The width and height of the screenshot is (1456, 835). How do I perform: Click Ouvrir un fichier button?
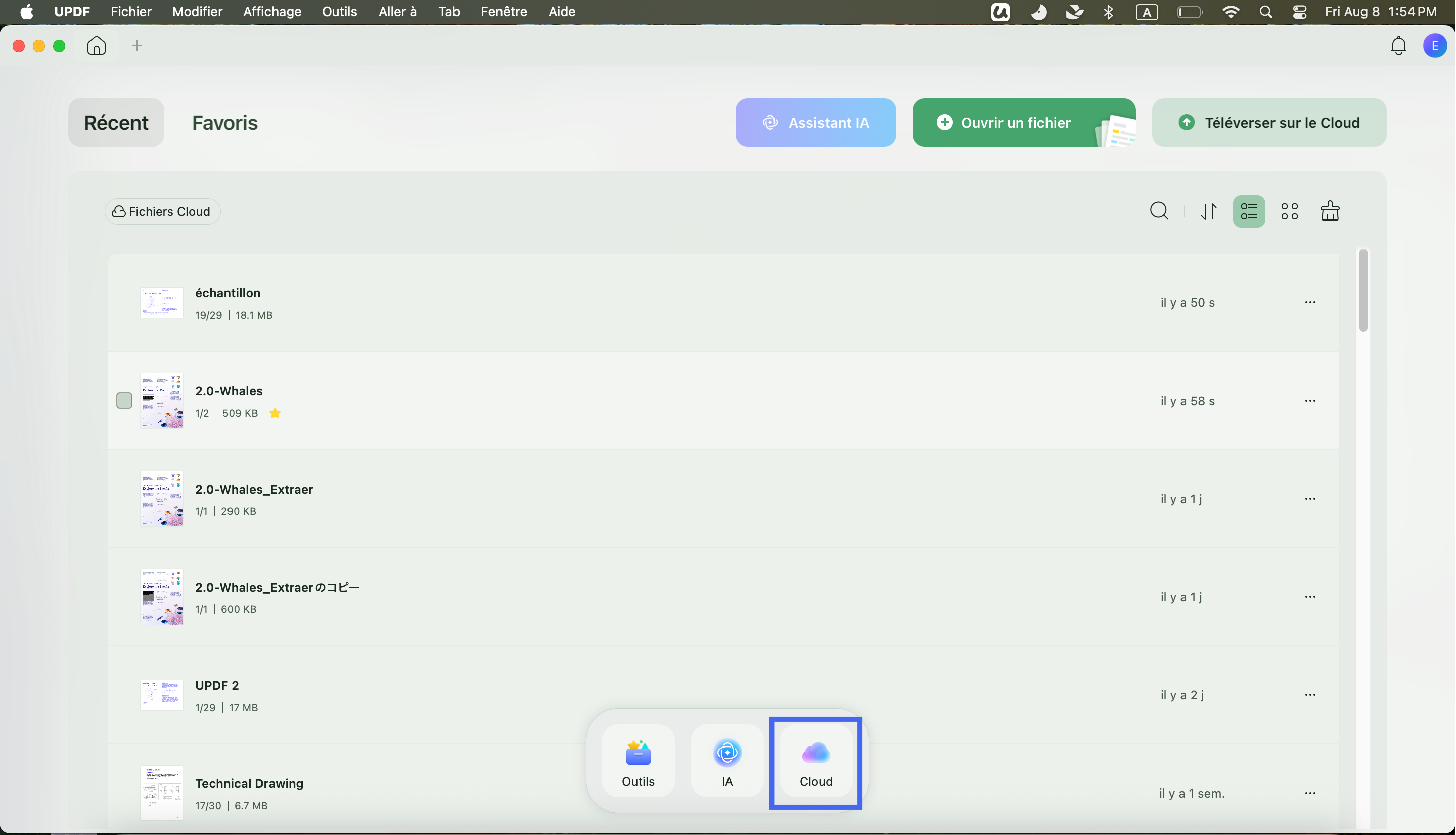(1024, 122)
